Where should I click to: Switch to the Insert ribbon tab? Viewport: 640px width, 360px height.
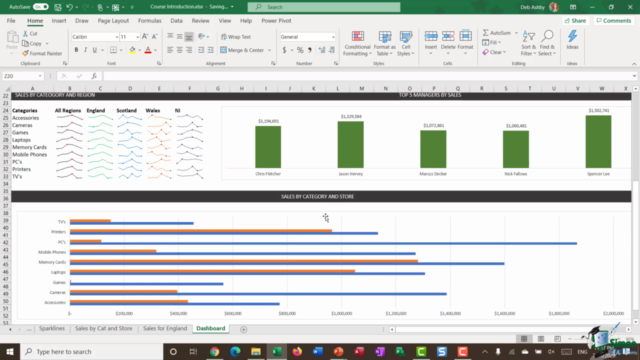pyautogui.click(x=59, y=20)
